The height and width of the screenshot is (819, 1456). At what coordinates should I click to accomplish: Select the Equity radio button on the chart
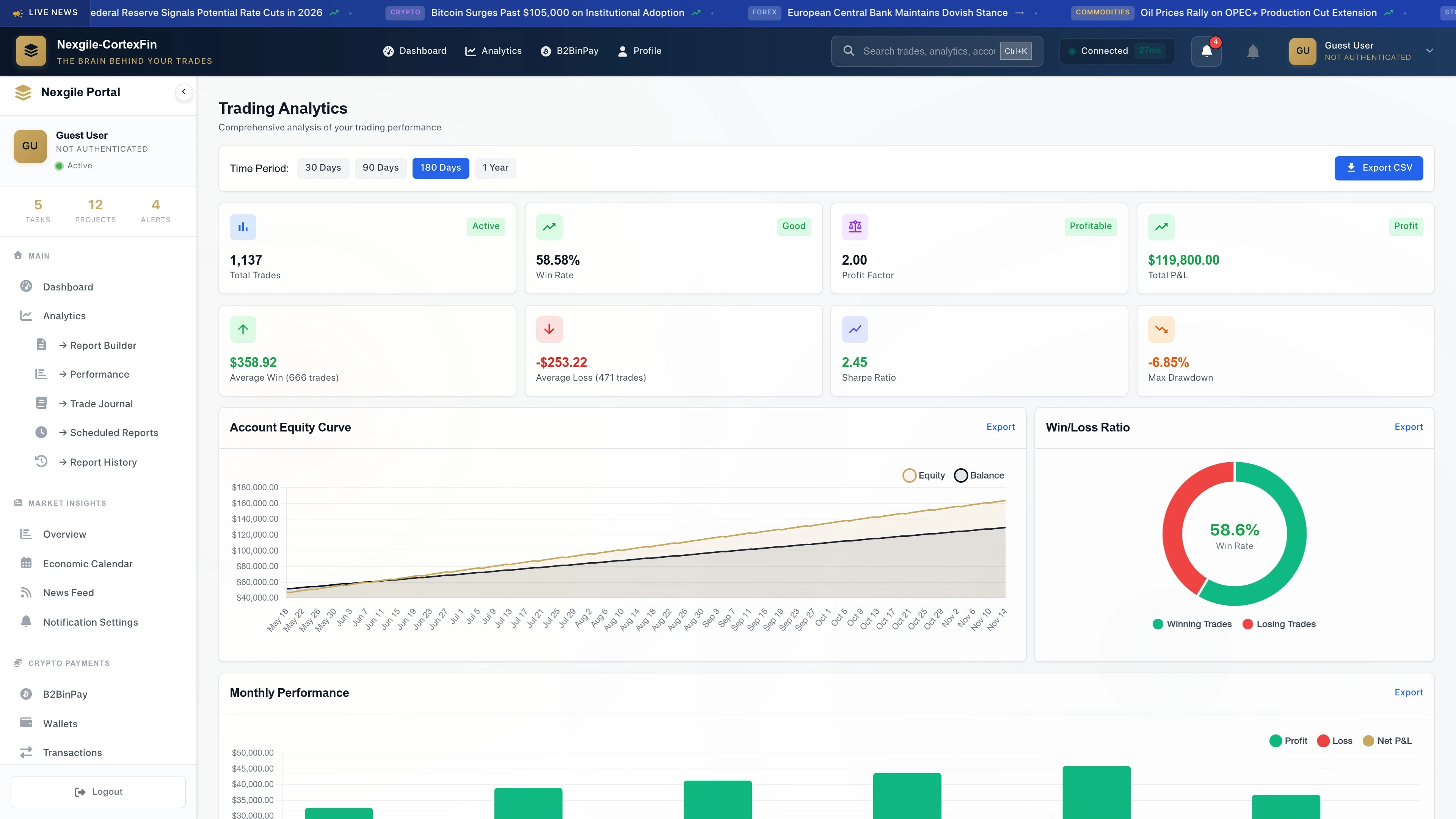tap(910, 475)
